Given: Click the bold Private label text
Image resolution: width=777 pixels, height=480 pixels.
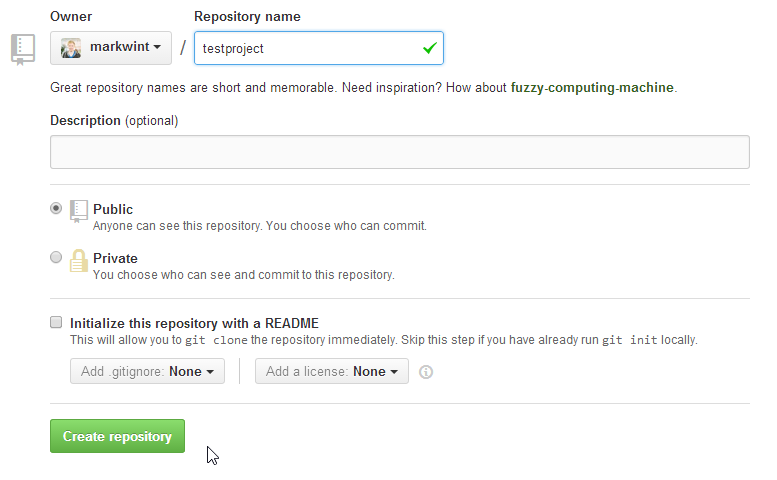Looking at the screenshot, I should point(115,258).
